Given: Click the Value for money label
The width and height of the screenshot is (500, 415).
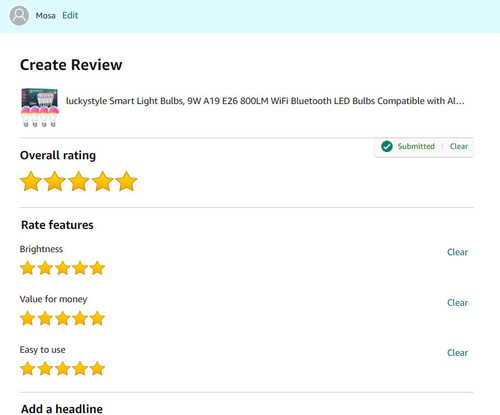Looking at the screenshot, I should pos(53,299).
